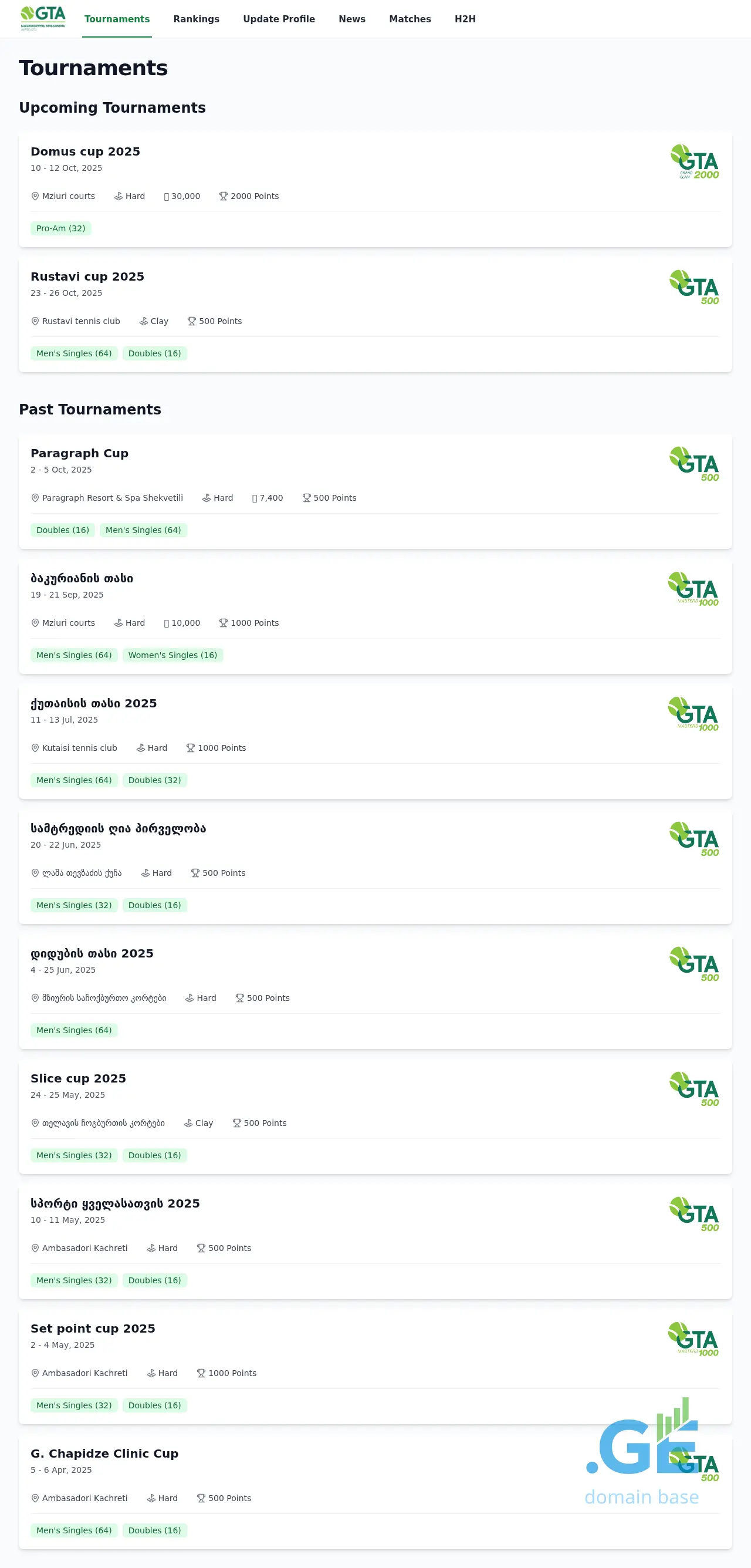Open the Rankings tab
The width and height of the screenshot is (751, 1568).
tap(196, 19)
